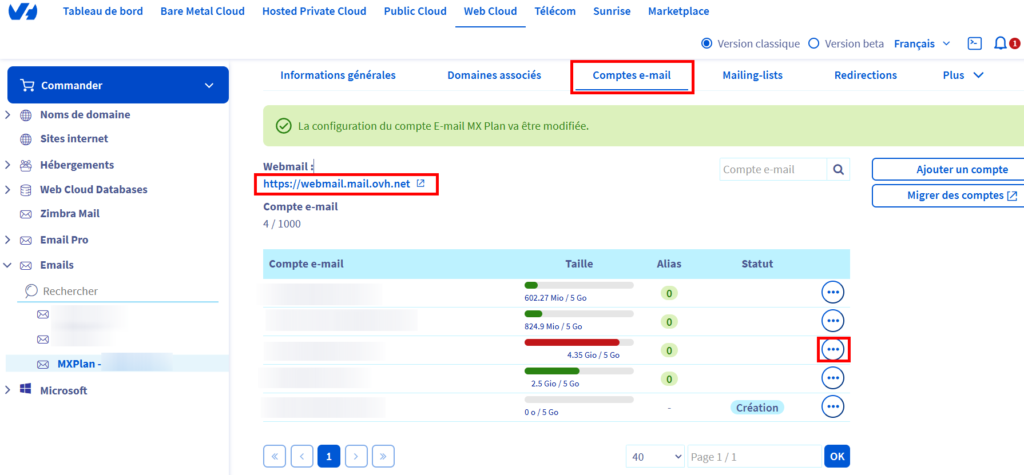Open the Hosted Private Cloud menu

tap(314, 11)
